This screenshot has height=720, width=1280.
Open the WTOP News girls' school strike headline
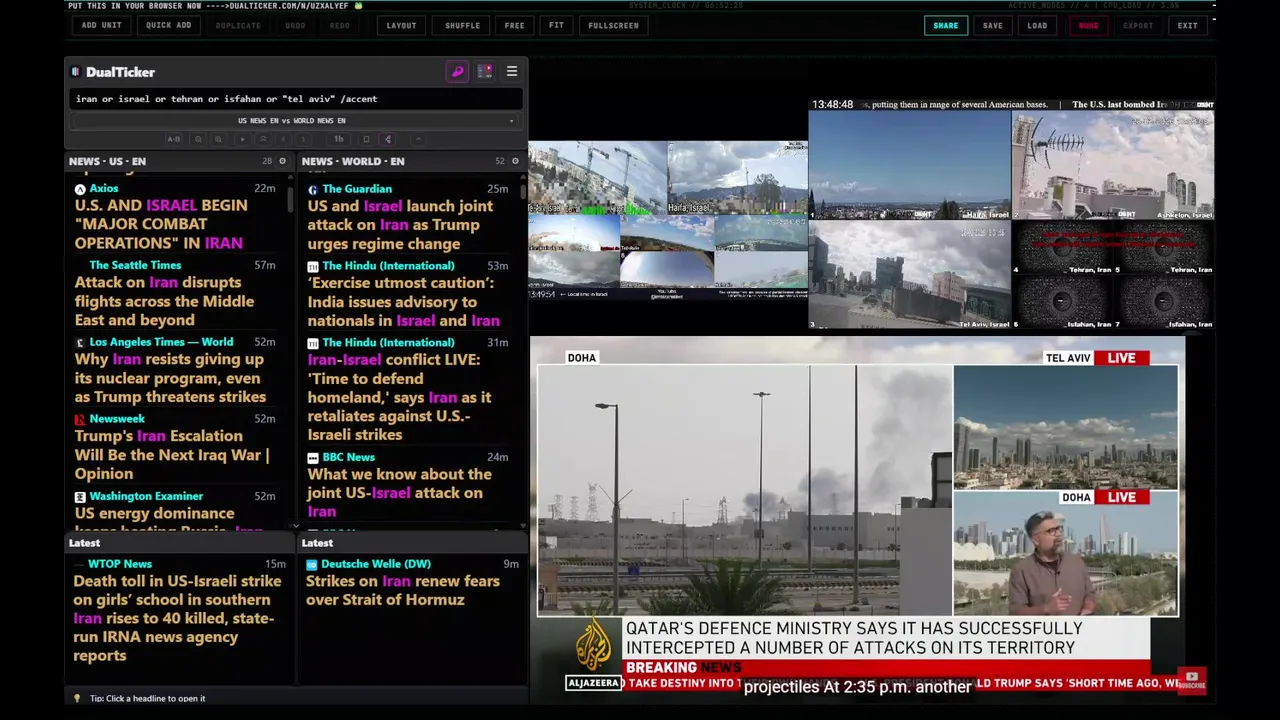point(177,618)
